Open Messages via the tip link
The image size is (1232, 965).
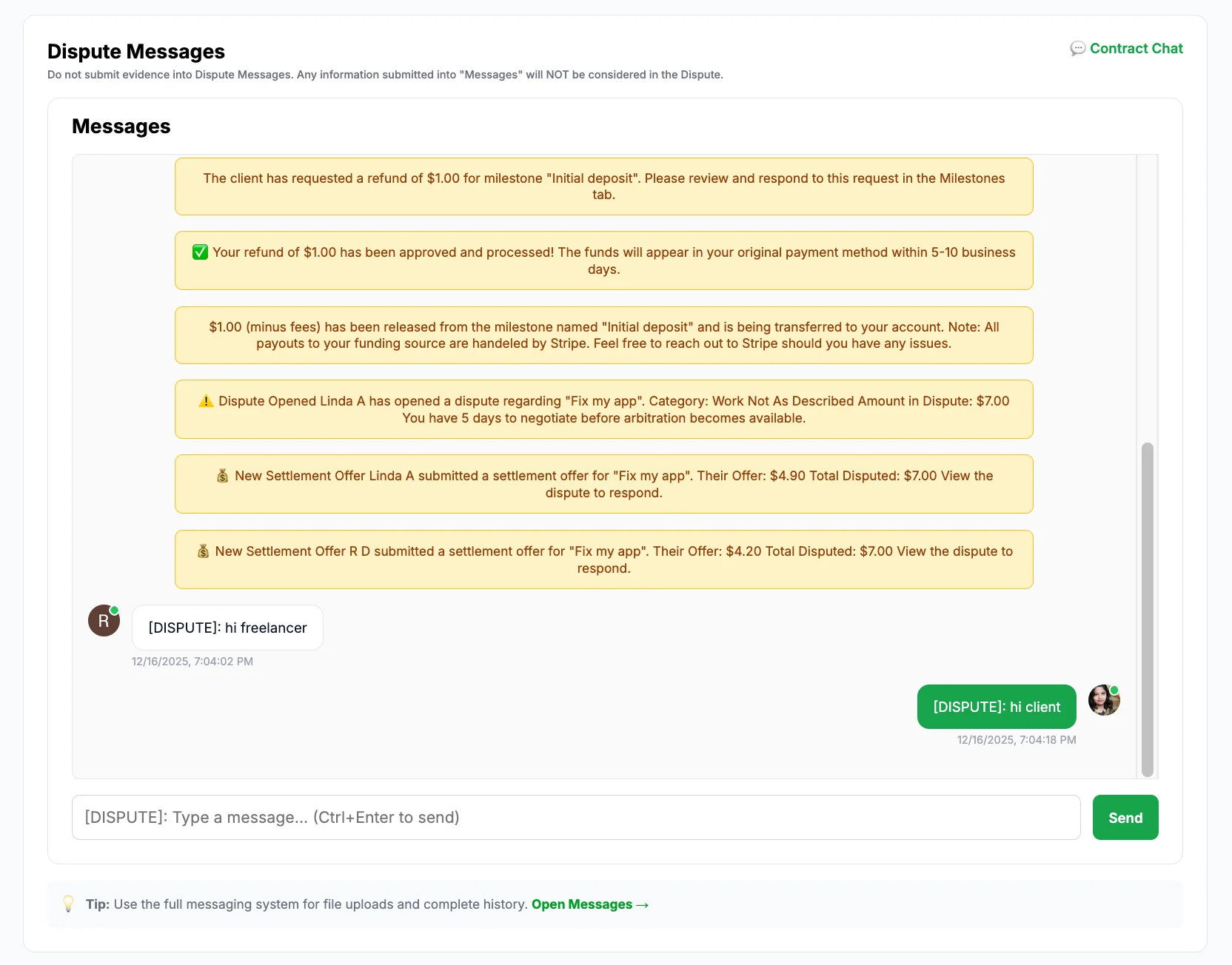click(x=589, y=904)
